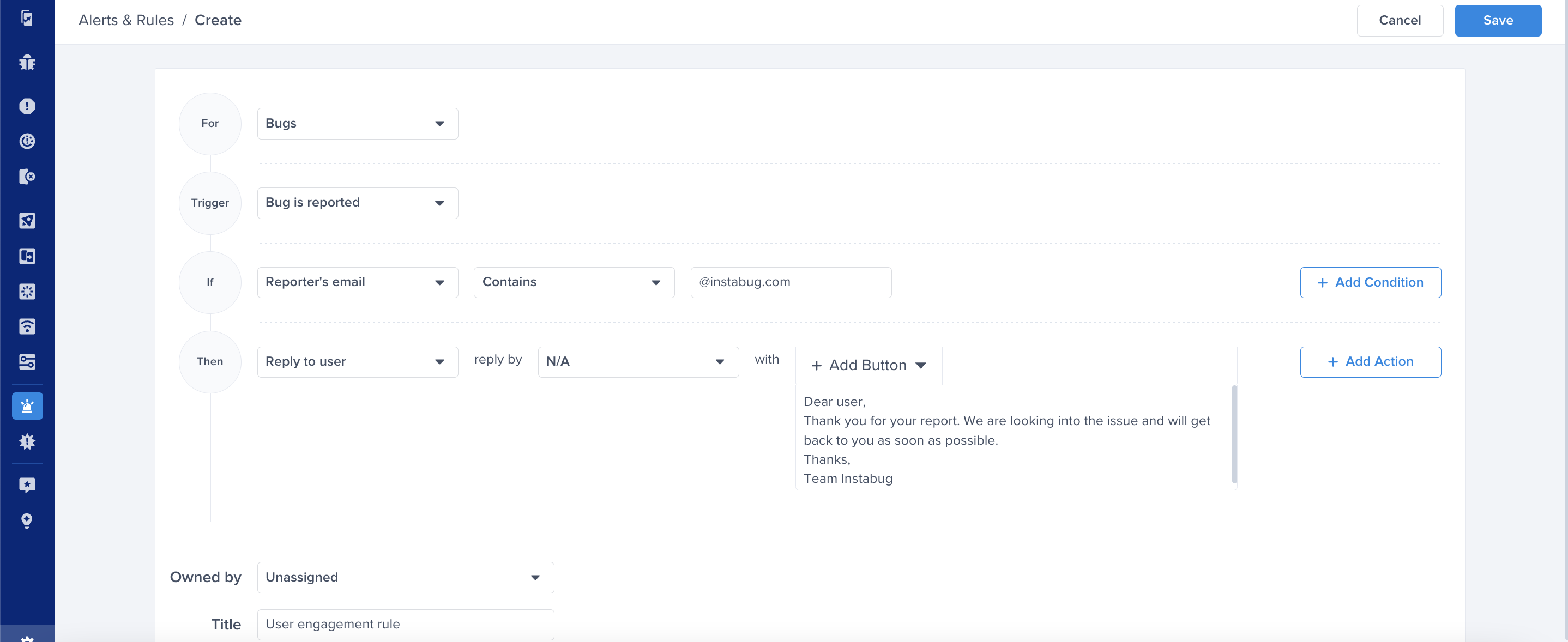Open the Bug is reported trigger dropdown
This screenshot has width=1568, height=642.
coord(357,203)
